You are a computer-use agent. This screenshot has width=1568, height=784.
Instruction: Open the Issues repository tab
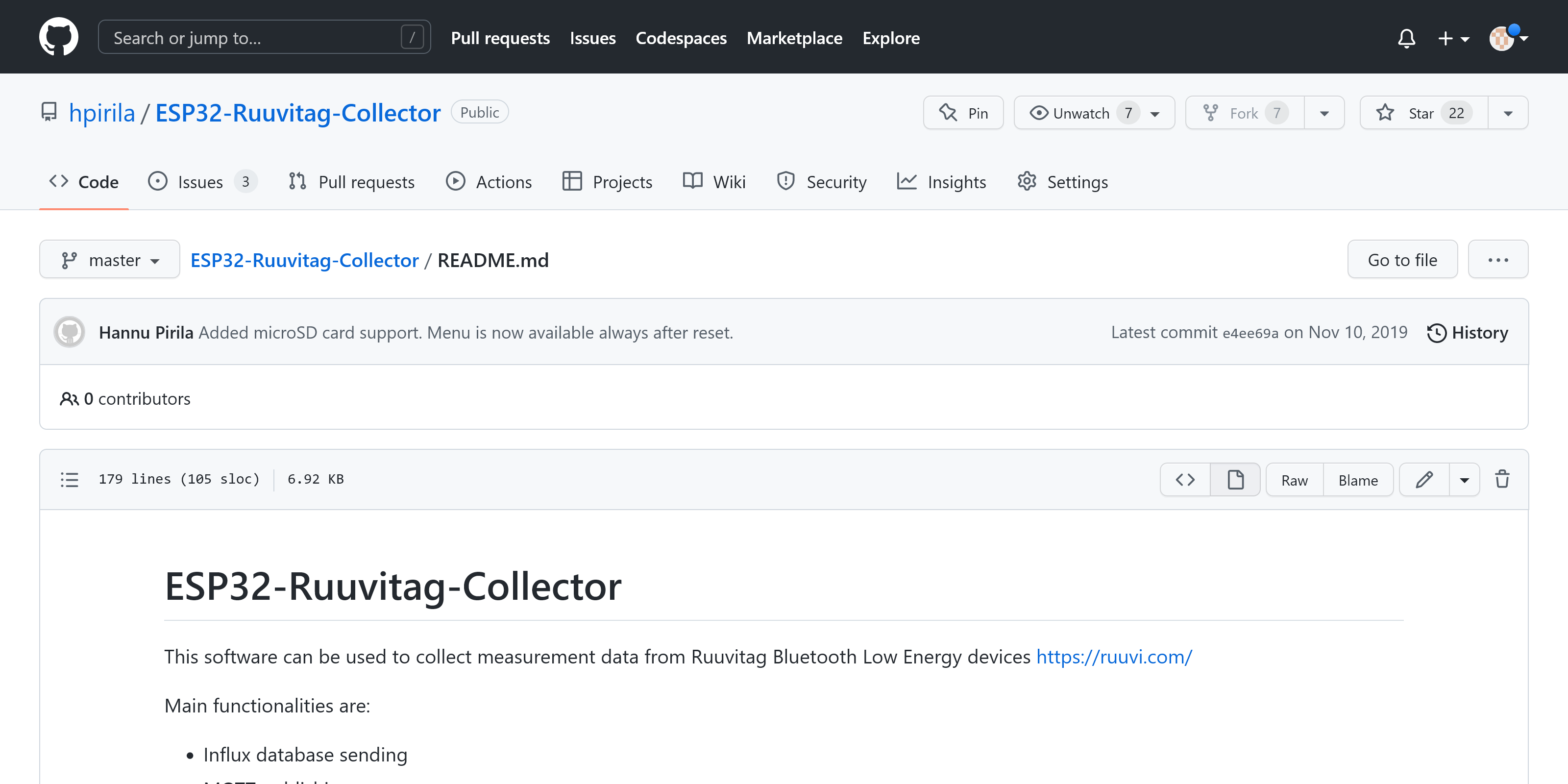point(201,182)
